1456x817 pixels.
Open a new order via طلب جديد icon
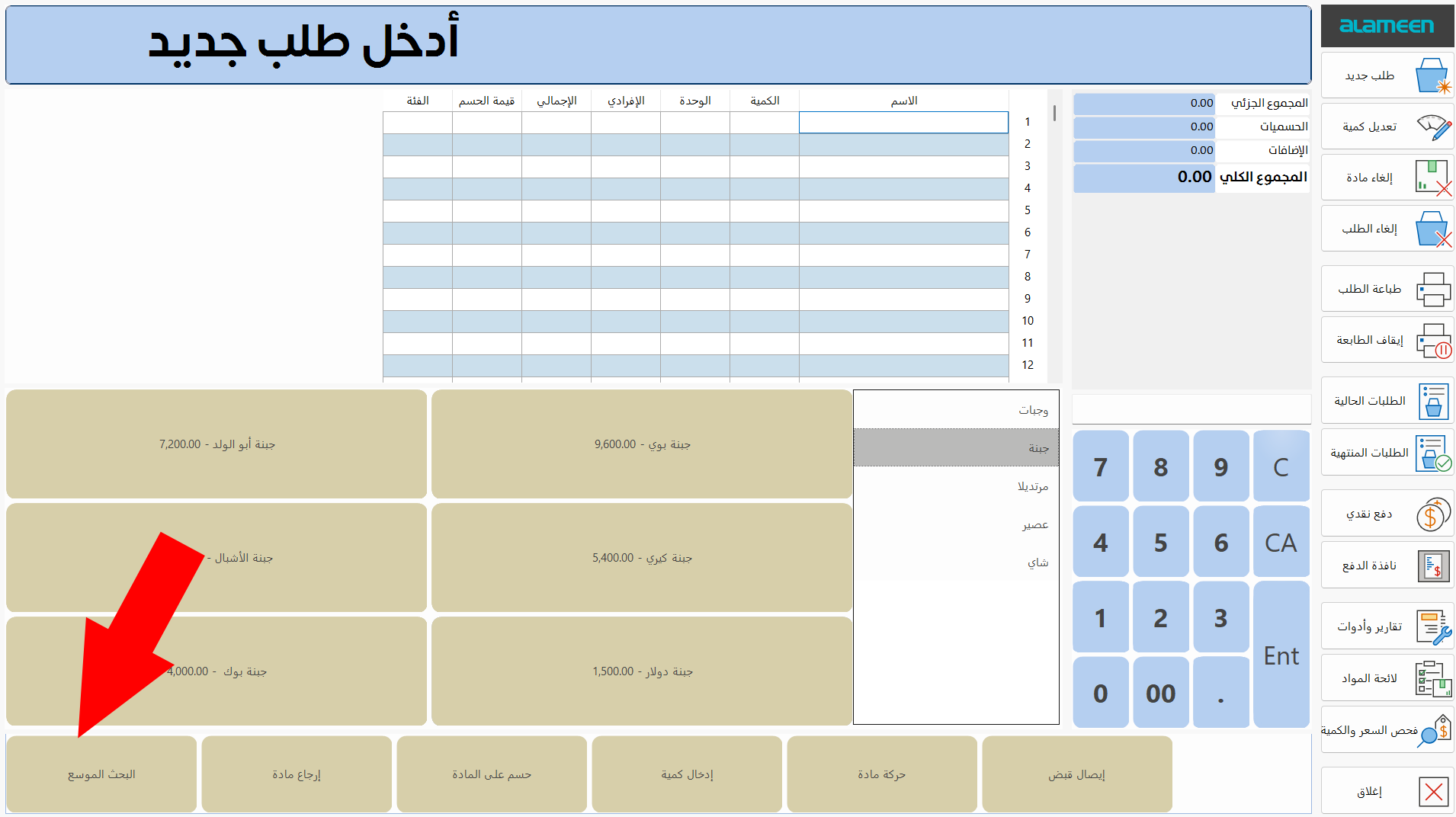click(x=1387, y=75)
